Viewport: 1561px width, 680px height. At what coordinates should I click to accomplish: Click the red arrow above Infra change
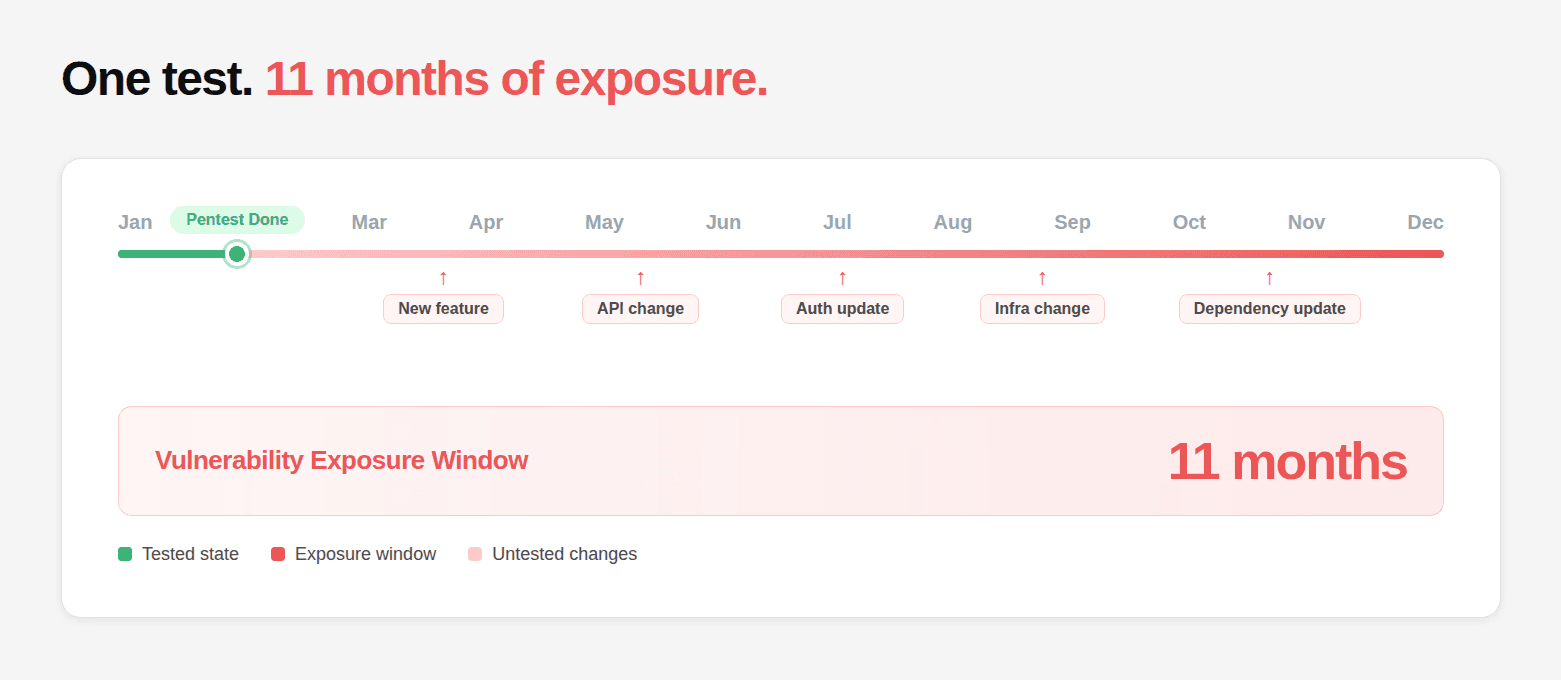click(1042, 278)
